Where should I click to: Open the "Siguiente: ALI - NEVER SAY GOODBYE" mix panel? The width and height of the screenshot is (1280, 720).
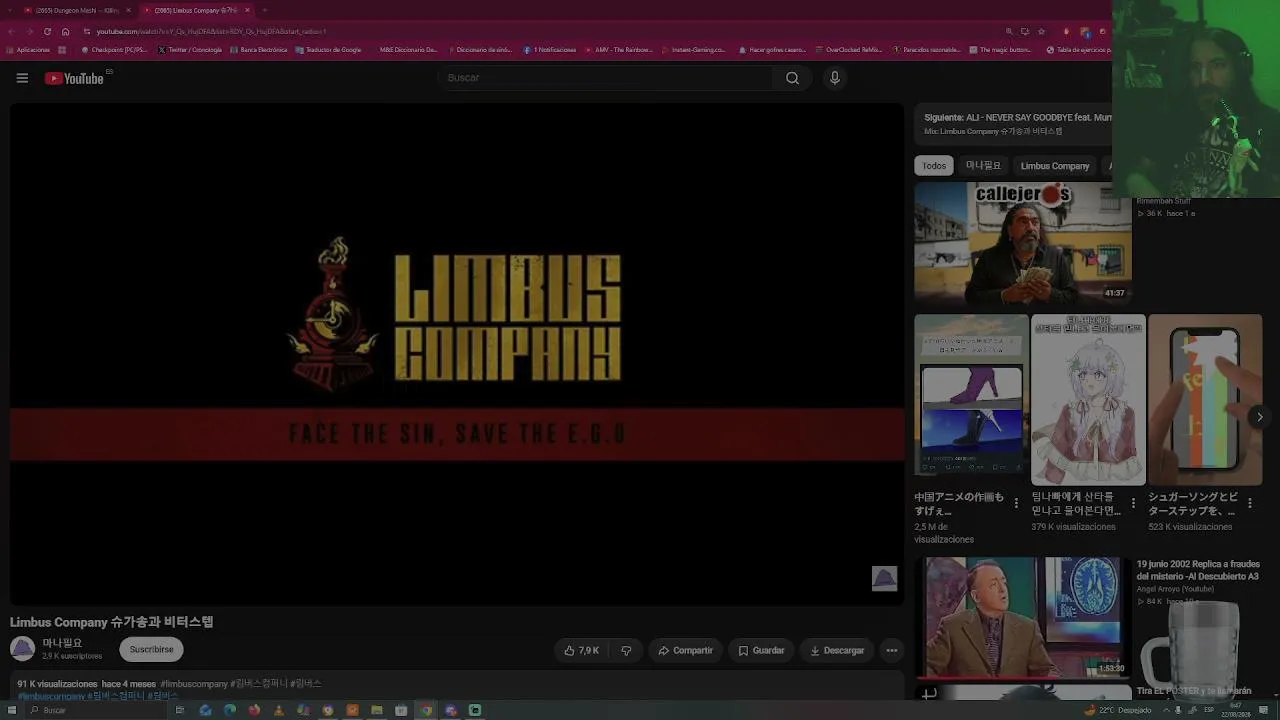pos(1013,124)
